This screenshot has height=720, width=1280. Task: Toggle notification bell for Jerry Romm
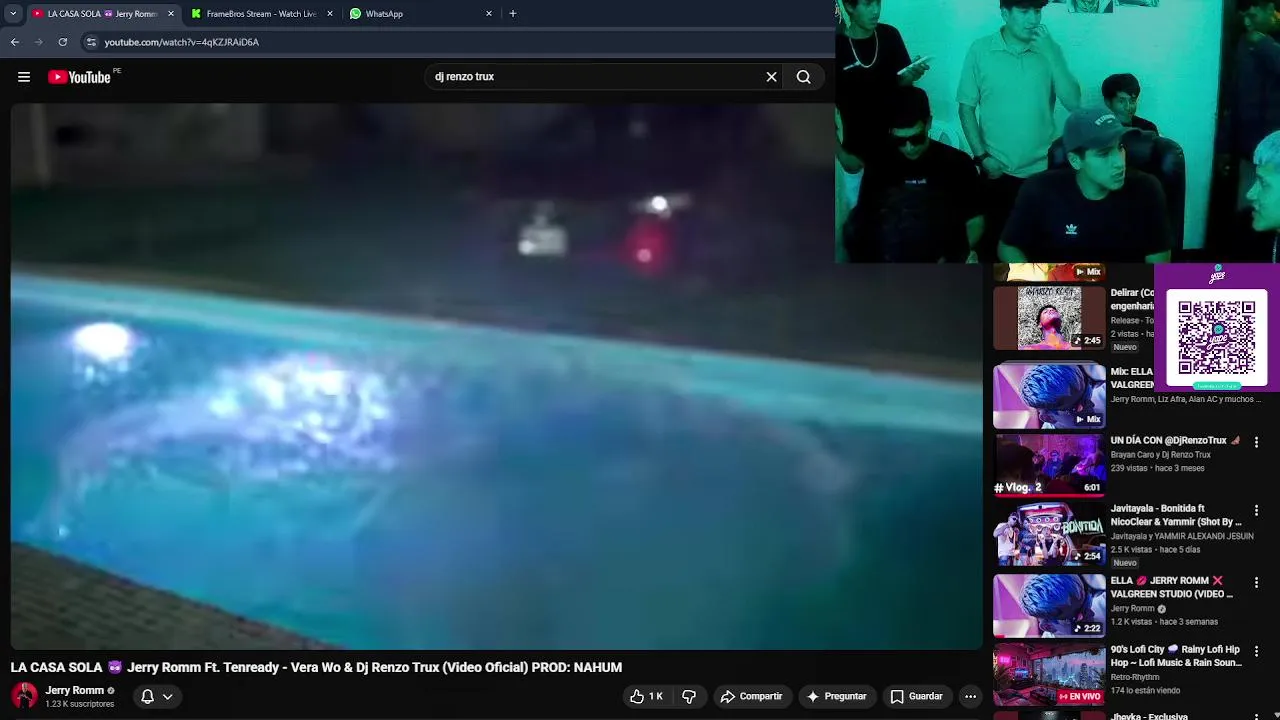coord(147,696)
